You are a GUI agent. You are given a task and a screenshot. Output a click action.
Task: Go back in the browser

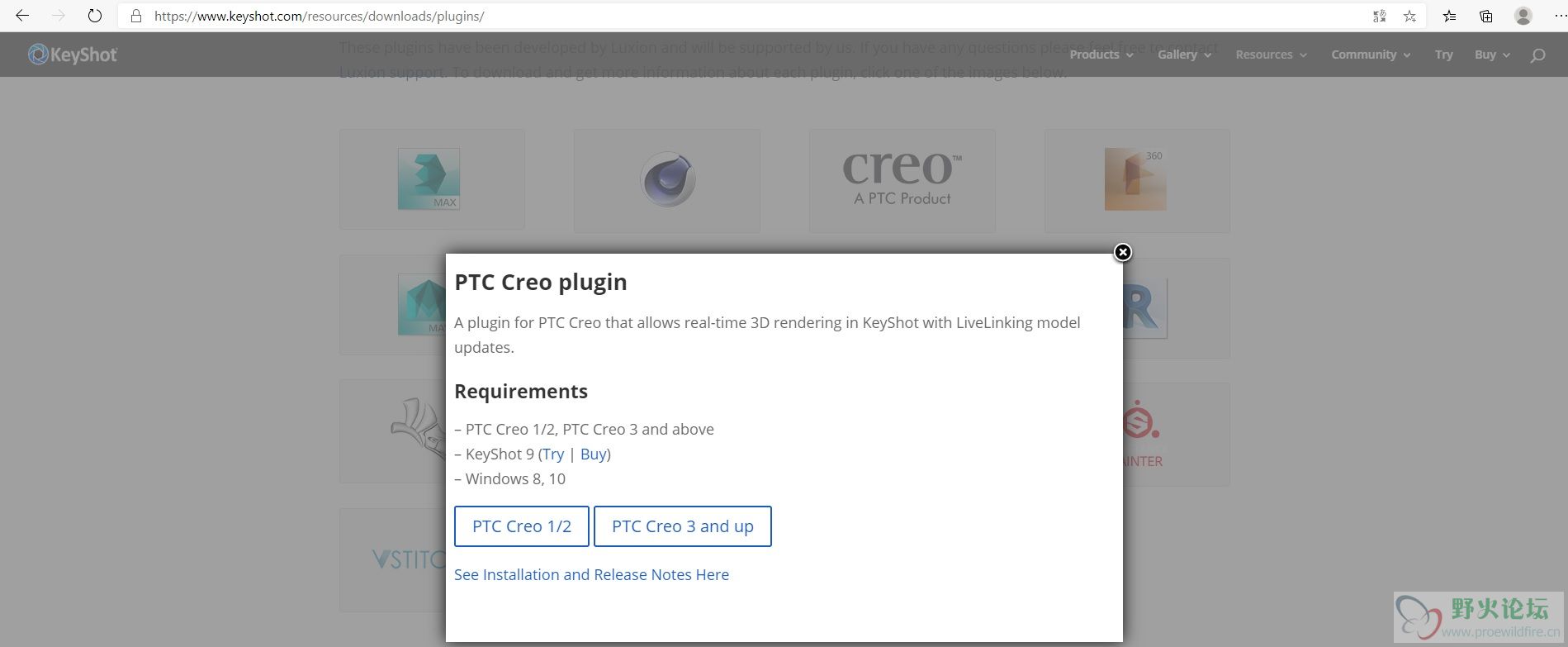(22, 16)
